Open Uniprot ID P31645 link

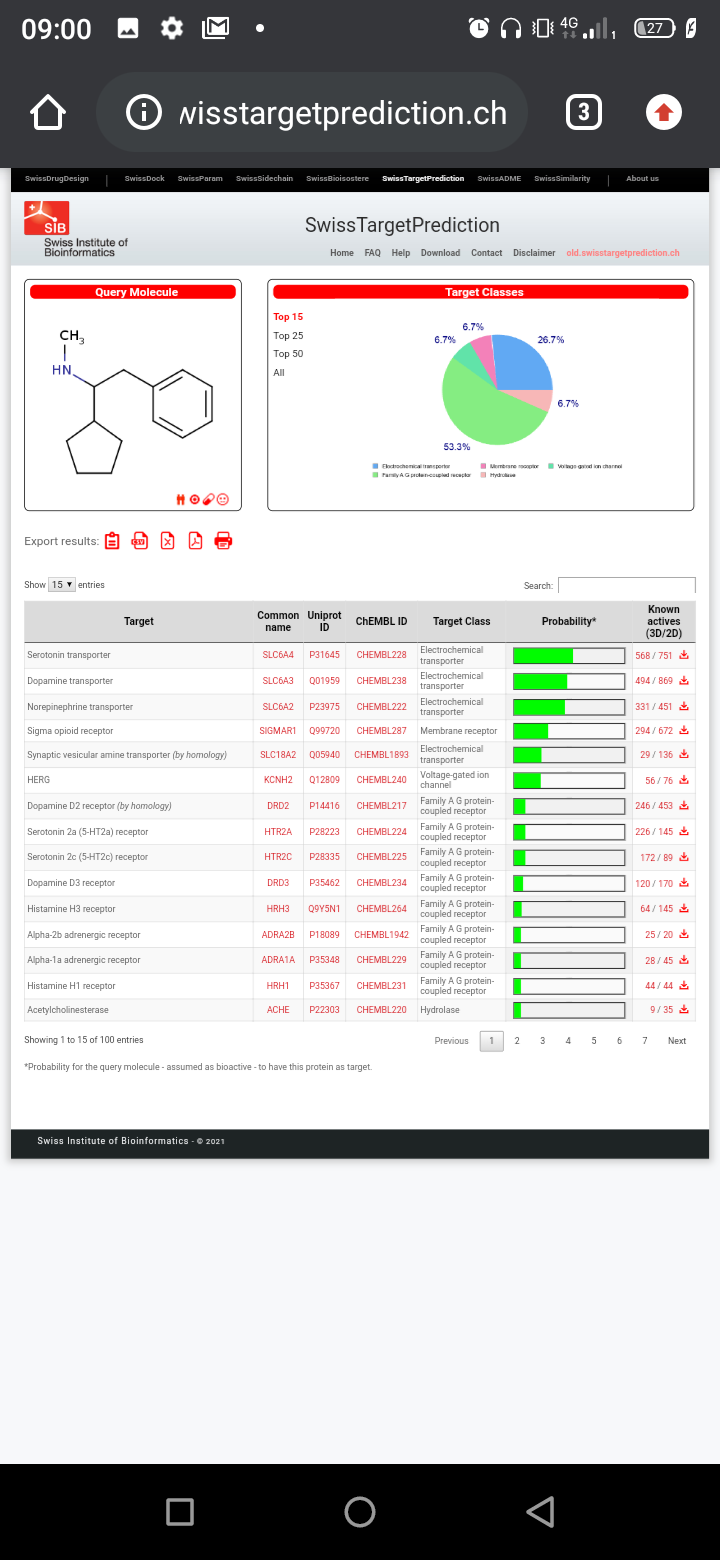pos(324,655)
